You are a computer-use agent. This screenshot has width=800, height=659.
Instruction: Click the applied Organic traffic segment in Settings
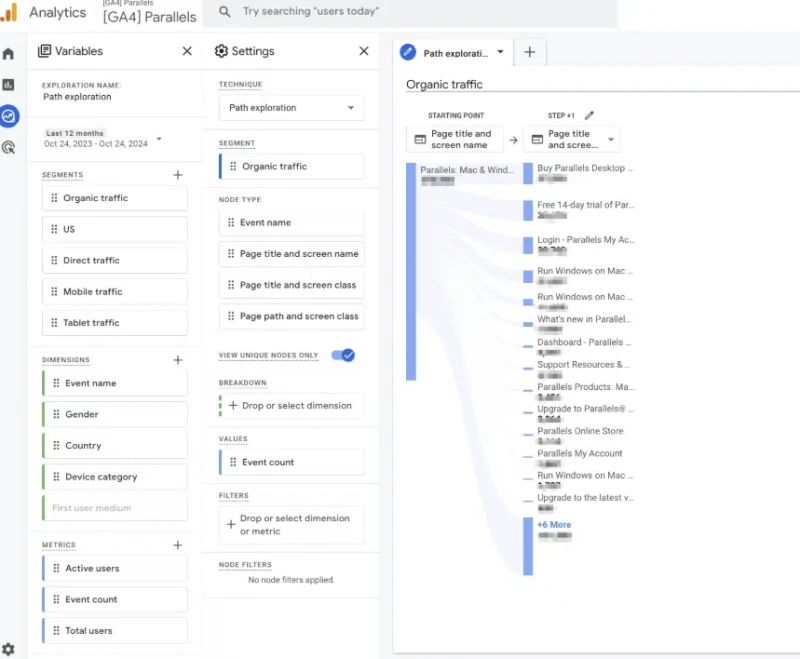click(292, 166)
